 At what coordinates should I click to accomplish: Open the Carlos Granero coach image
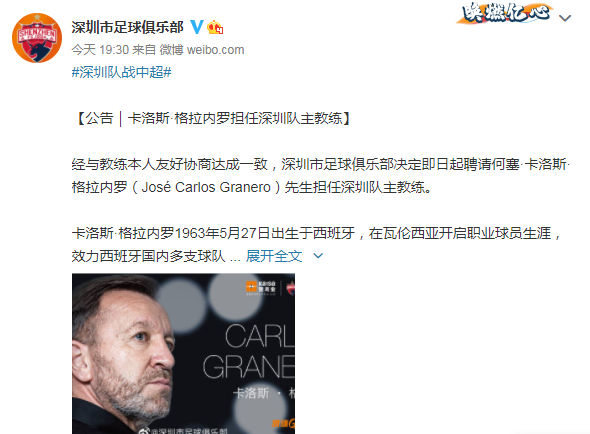pyautogui.click(x=183, y=353)
